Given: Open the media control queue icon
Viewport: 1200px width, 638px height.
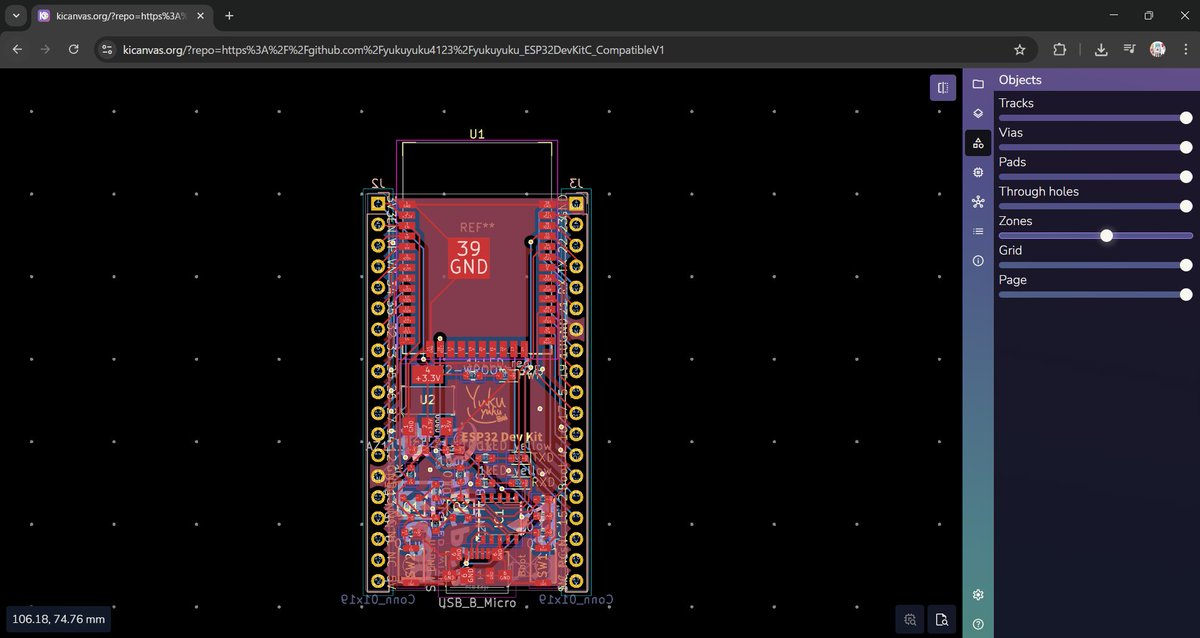Looking at the screenshot, I should [1129, 49].
